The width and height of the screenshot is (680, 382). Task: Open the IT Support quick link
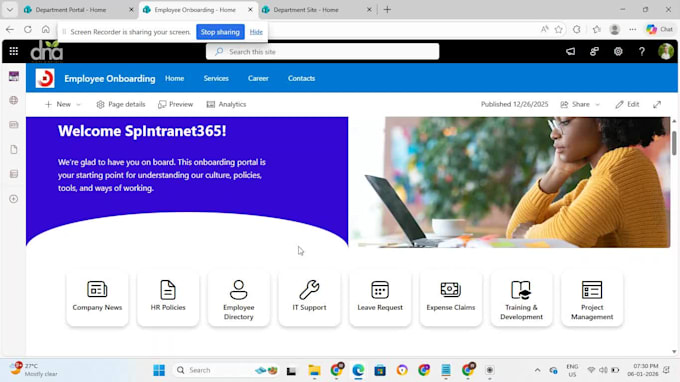coord(309,299)
